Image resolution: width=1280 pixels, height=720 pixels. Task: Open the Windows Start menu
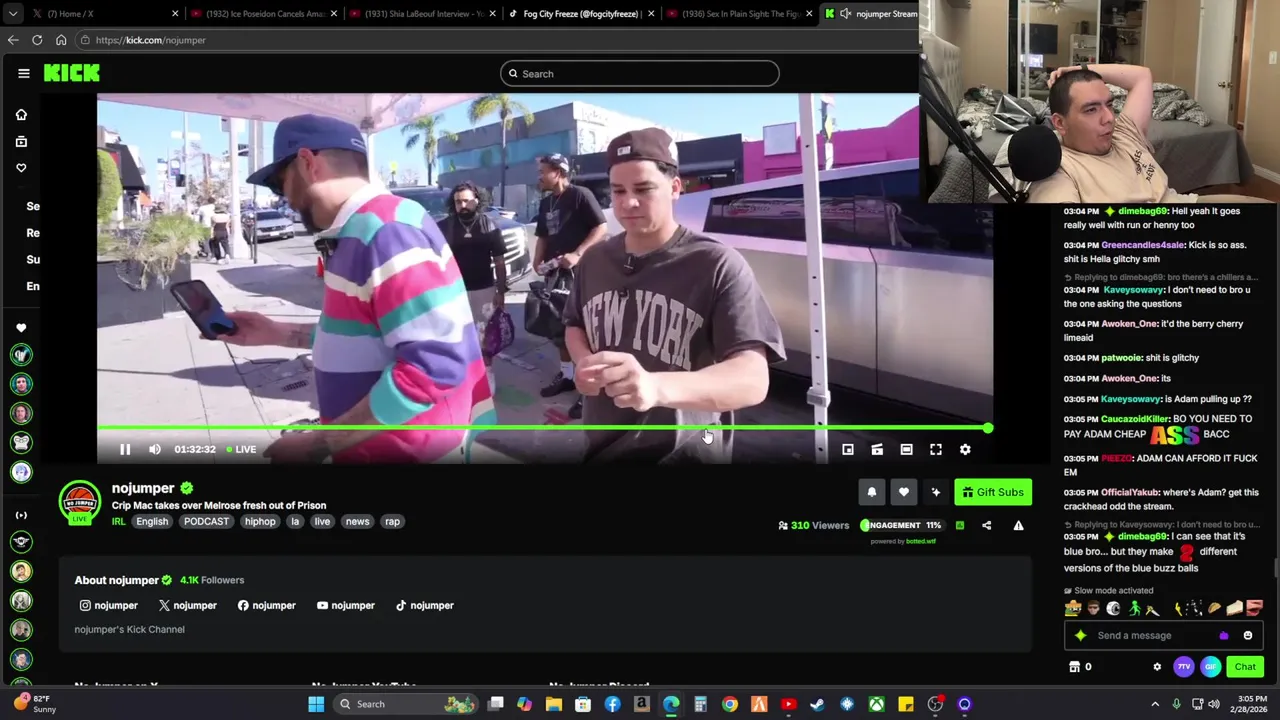(316, 704)
